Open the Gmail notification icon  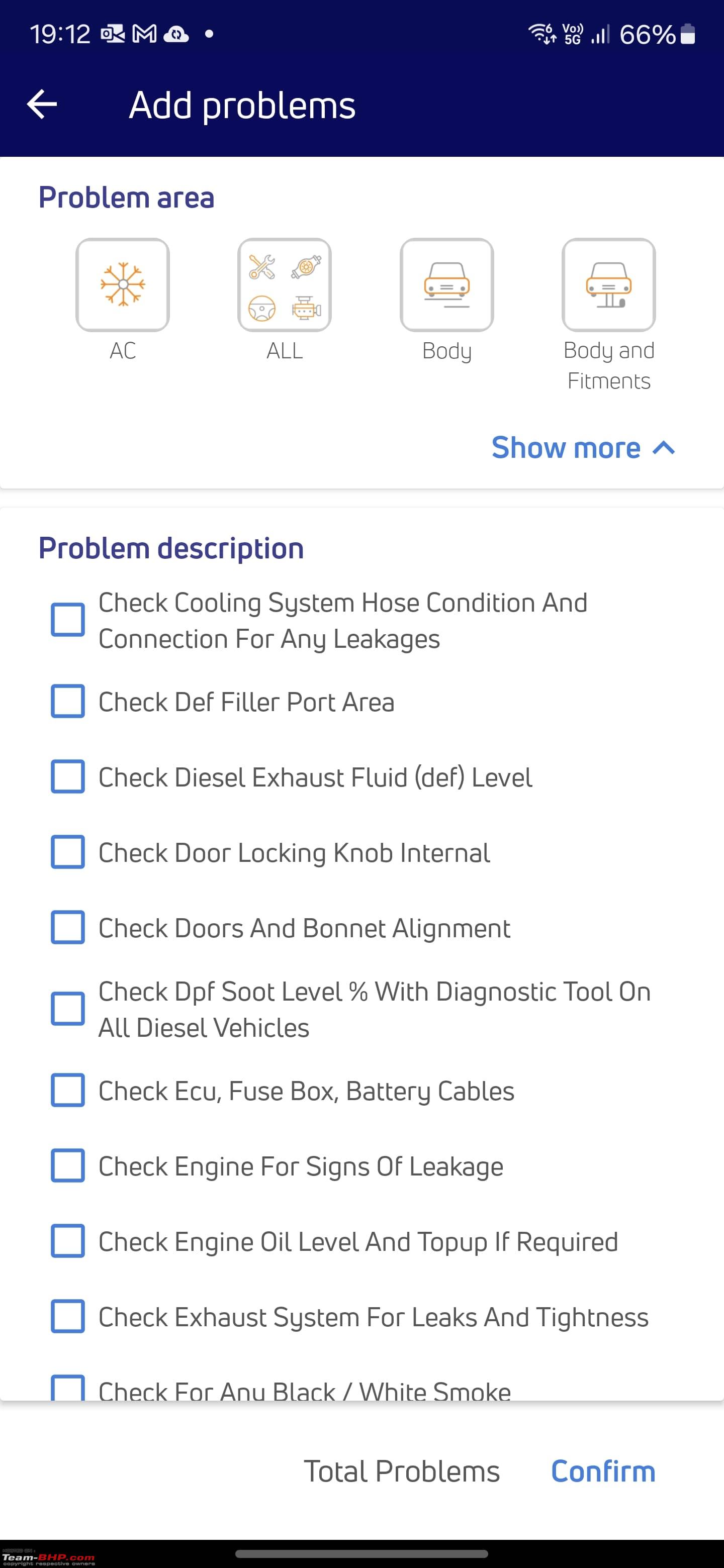[144, 34]
